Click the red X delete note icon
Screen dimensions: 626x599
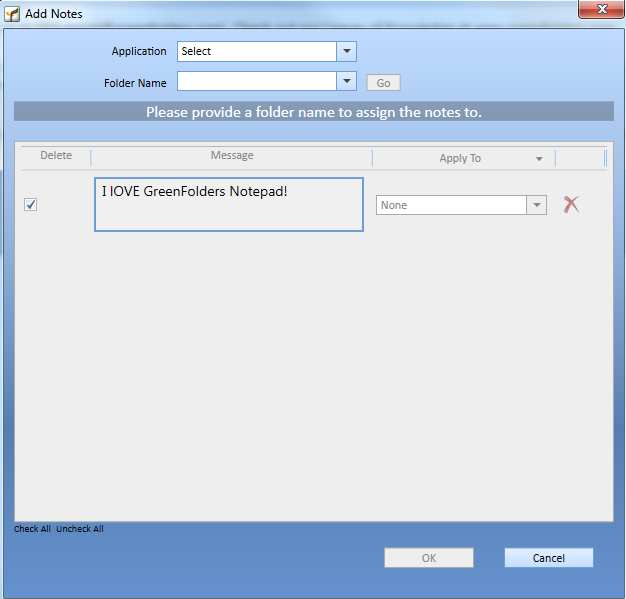pos(571,204)
